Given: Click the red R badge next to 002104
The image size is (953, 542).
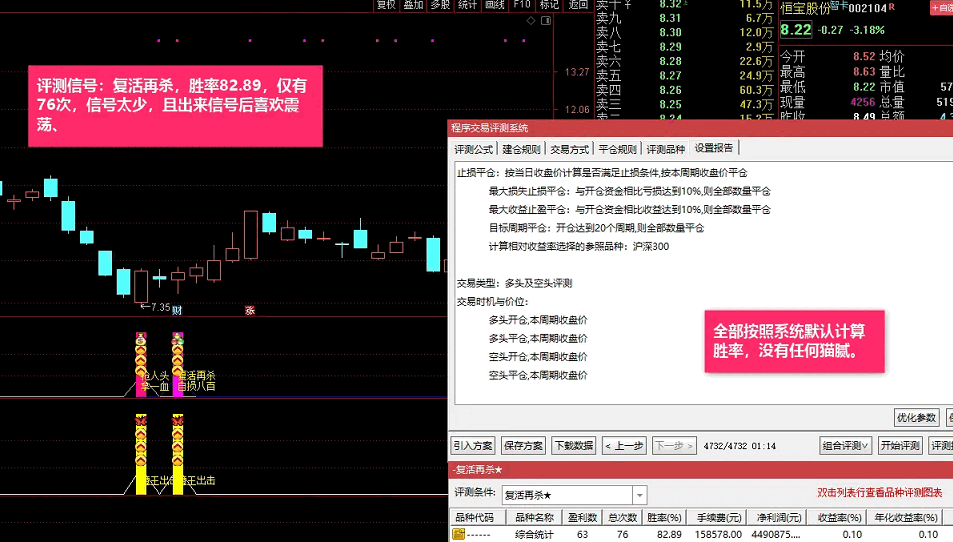Looking at the screenshot, I should click(892, 7).
